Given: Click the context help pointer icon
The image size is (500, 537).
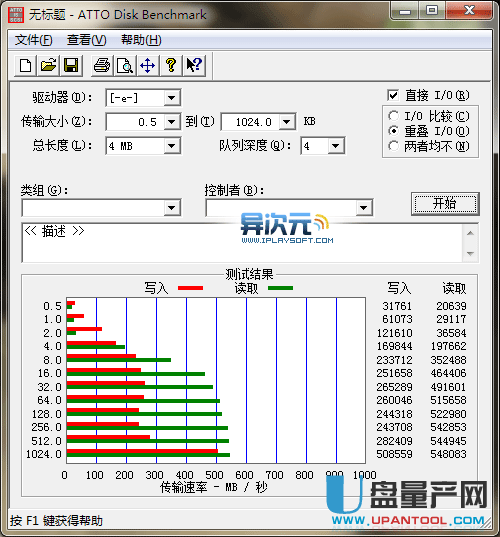Looking at the screenshot, I should 194,65.
